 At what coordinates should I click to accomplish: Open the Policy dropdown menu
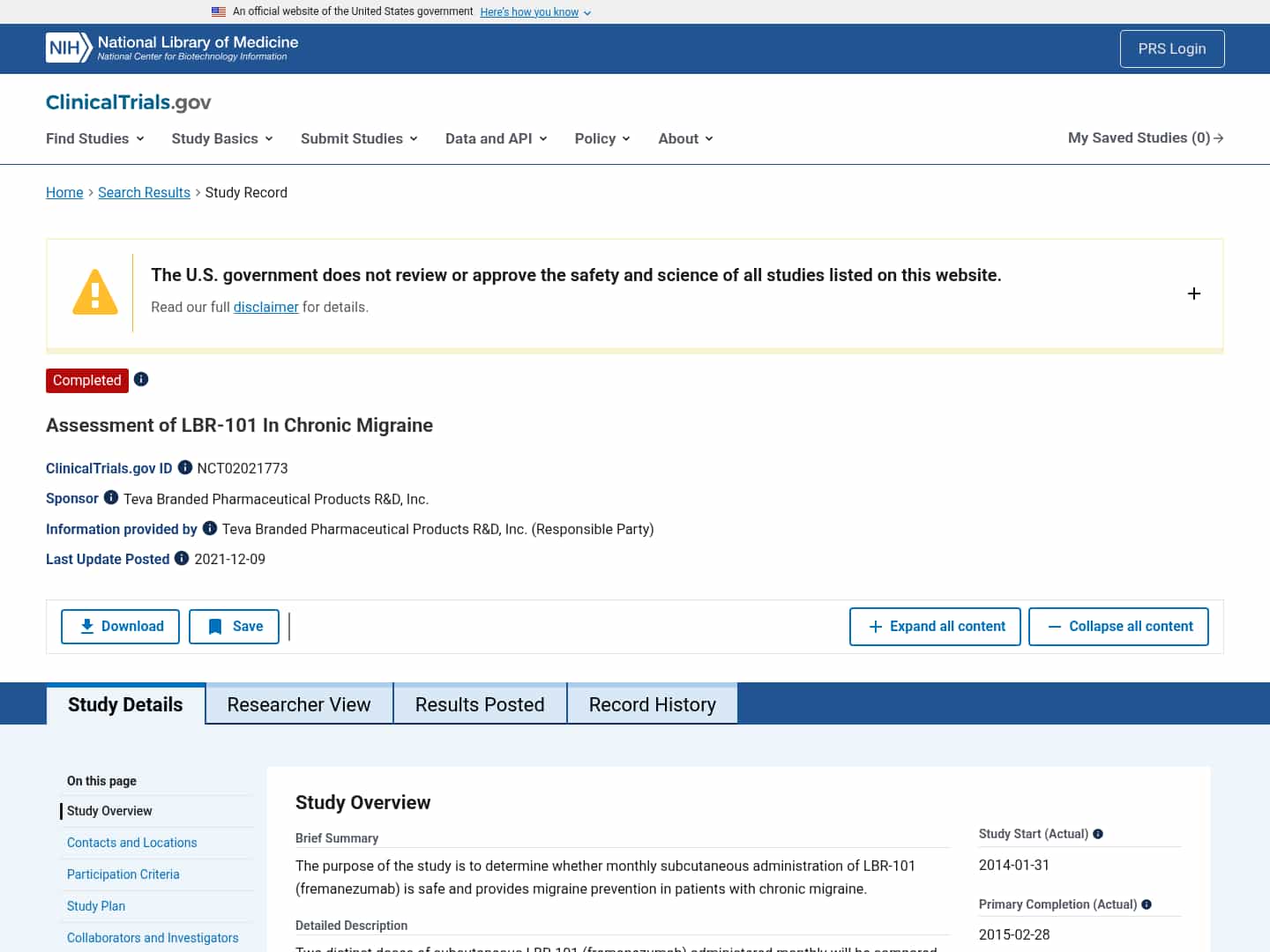coord(601,138)
